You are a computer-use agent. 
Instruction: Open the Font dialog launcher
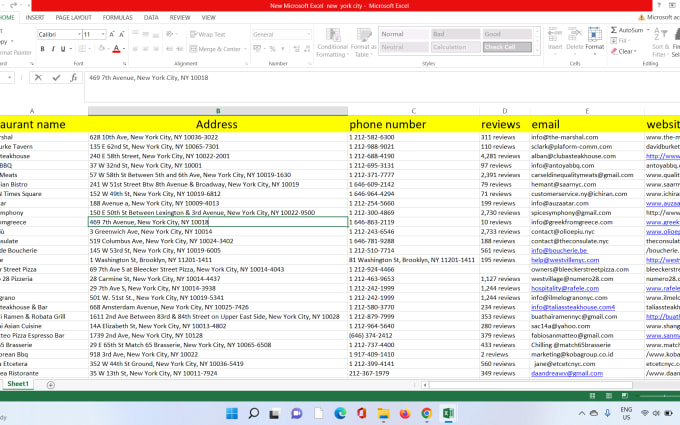pyautogui.click(x=124, y=64)
